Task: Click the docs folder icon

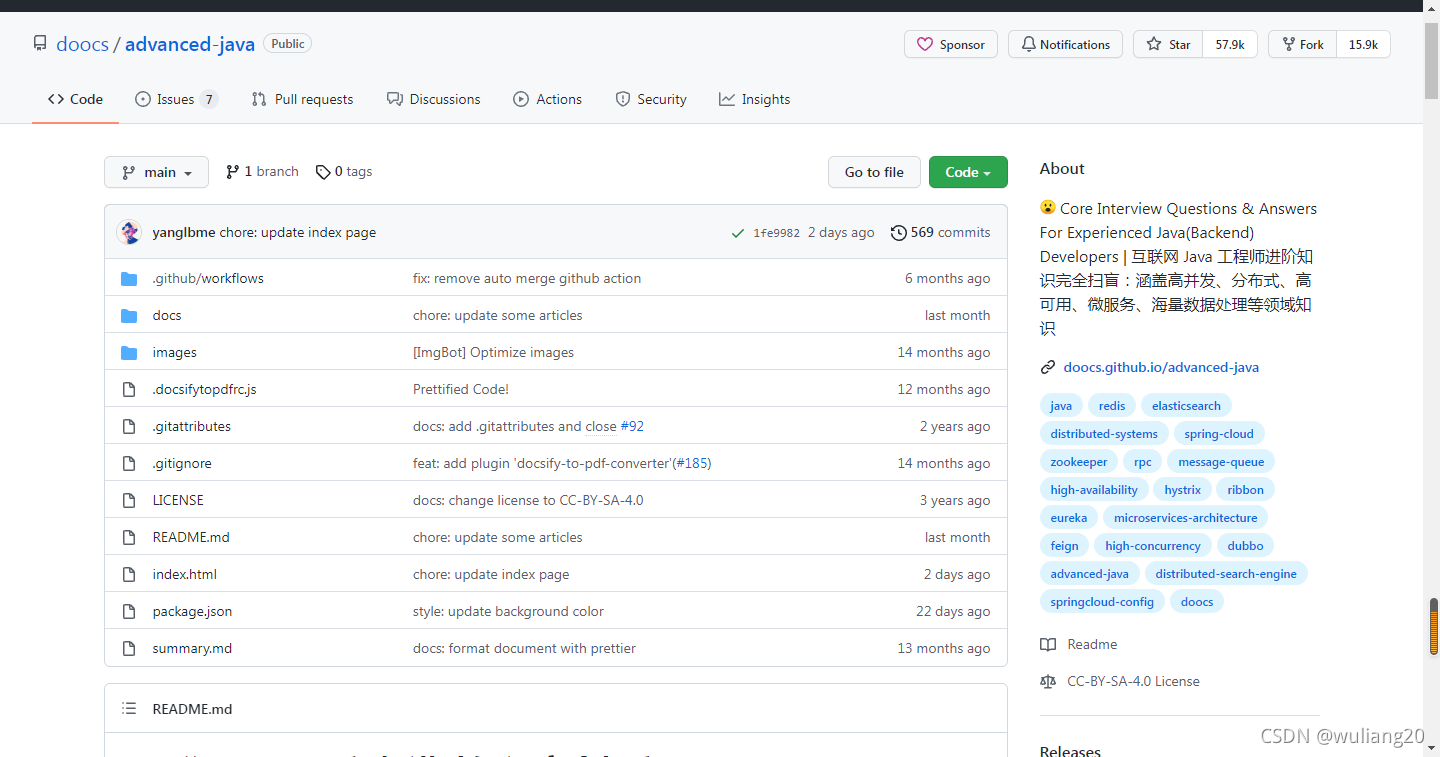Action: (x=129, y=315)
